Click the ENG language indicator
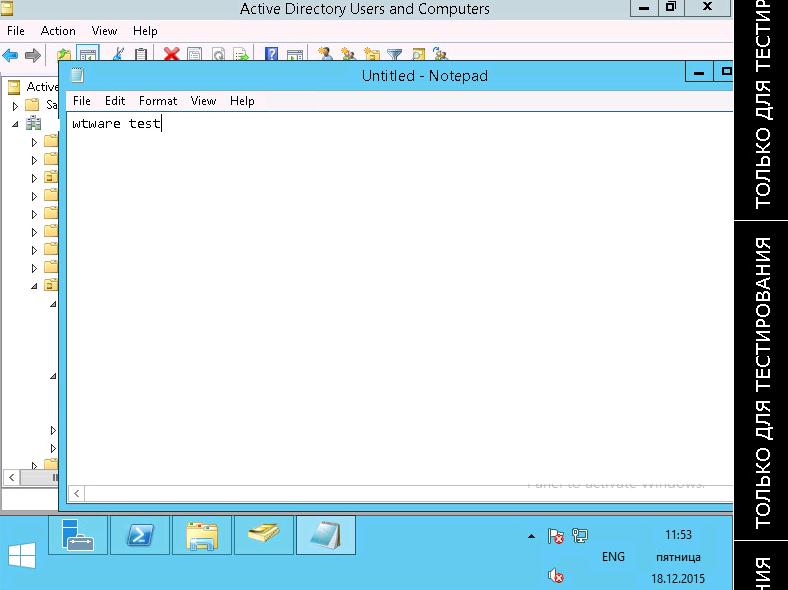This screenshot has width=788, height=590. pos(613,557)
